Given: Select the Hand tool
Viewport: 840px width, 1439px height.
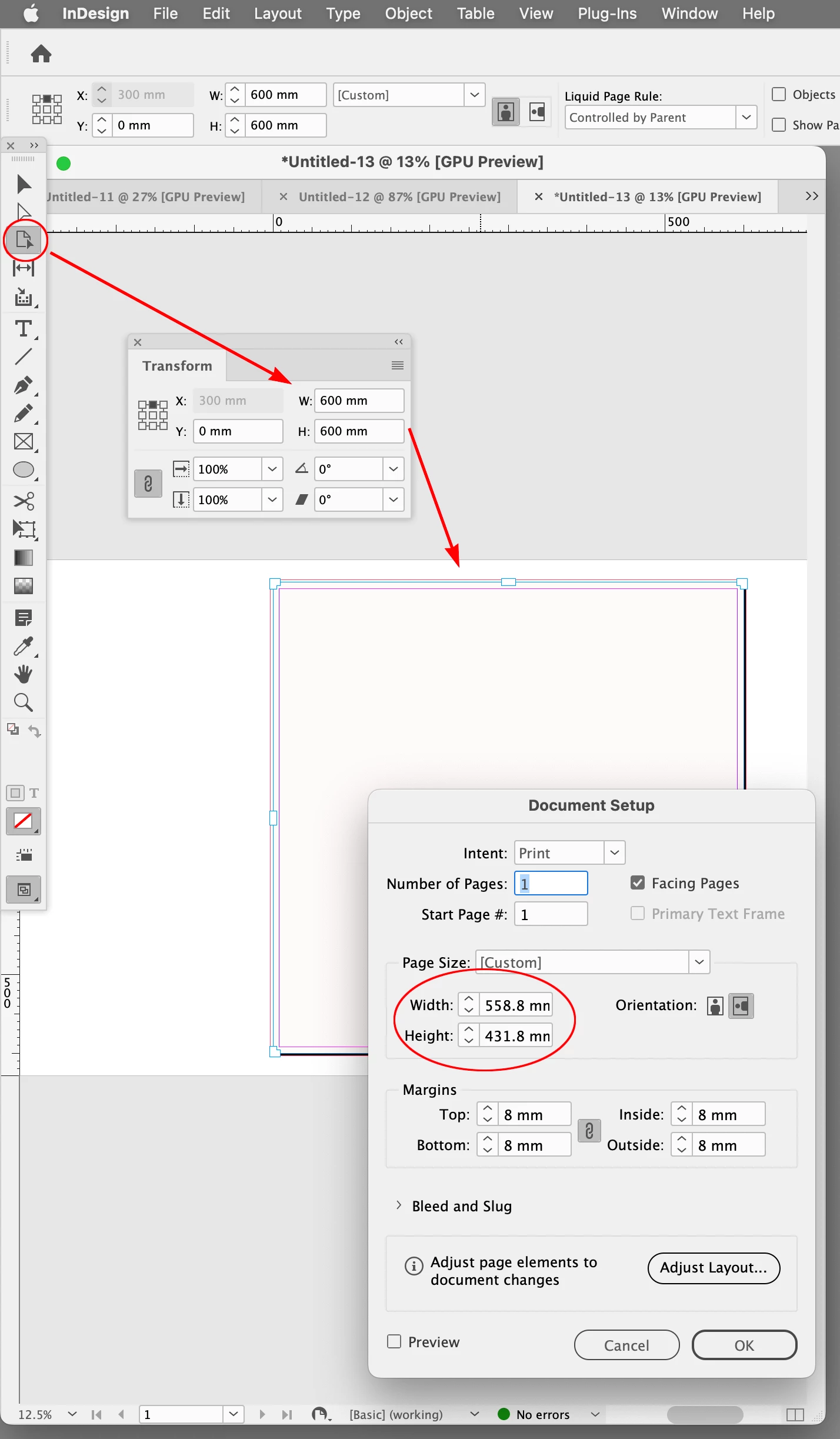Looking at the screenshot, I should [x=24, y=674].
